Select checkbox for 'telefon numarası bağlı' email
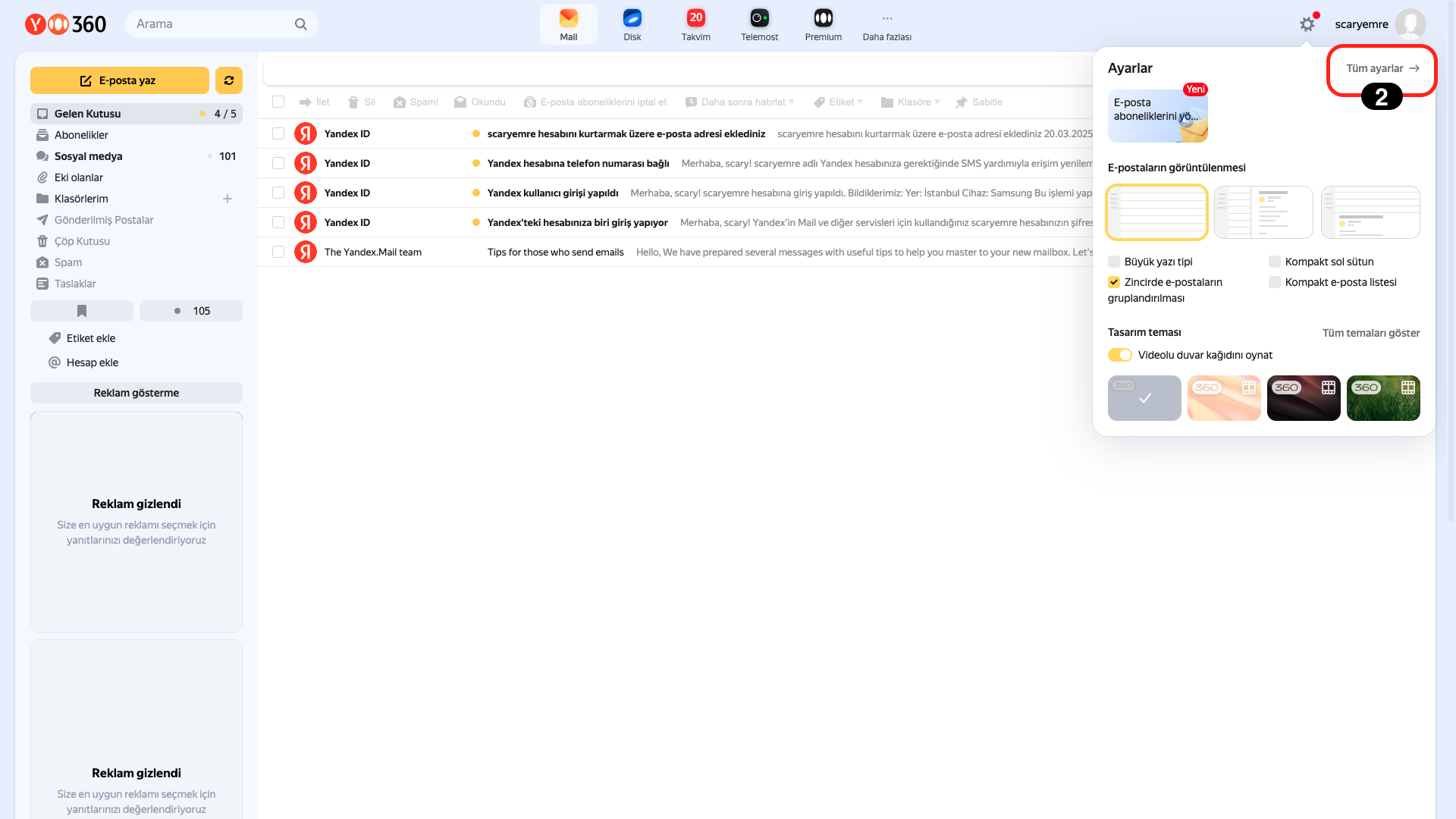Viewport: 1456px width, 819px height. pyautogui.click(x=278, y=163)
